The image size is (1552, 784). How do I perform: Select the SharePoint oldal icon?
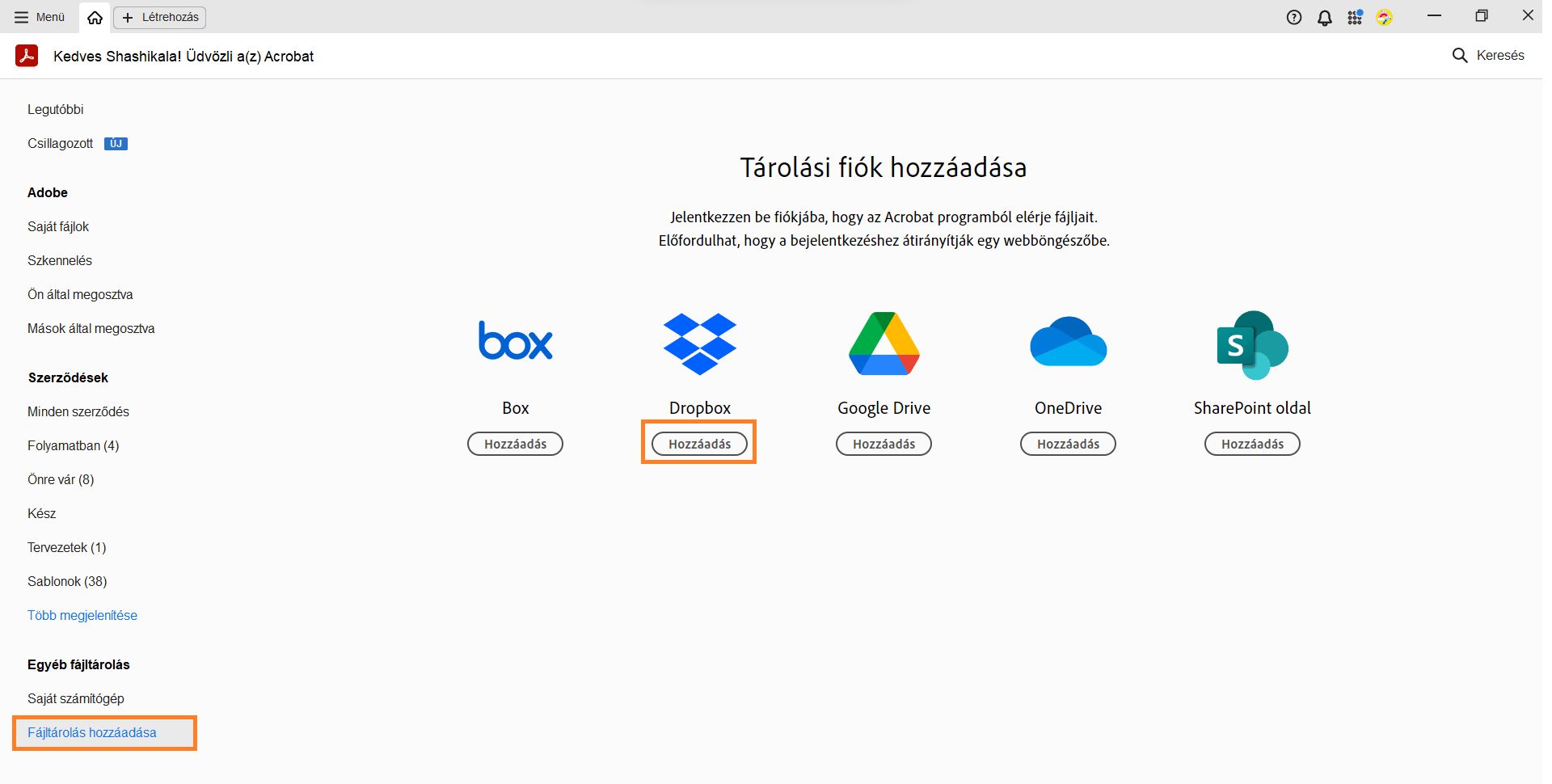point(1252,344)
